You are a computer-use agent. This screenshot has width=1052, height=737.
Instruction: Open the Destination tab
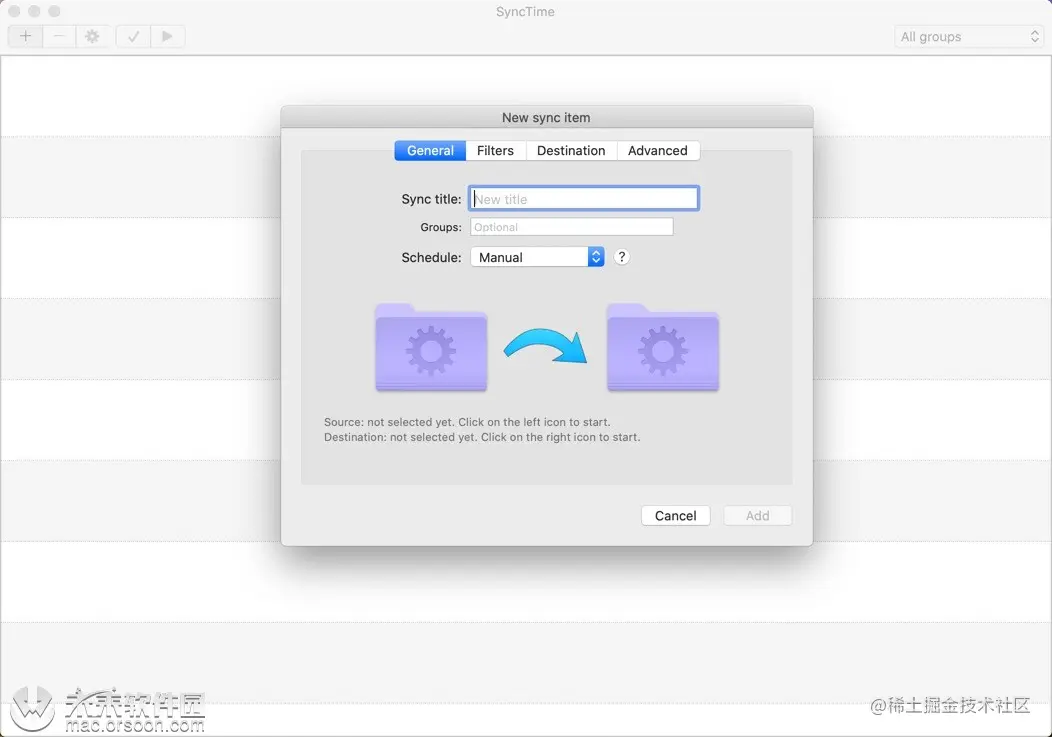click(571, 150)
